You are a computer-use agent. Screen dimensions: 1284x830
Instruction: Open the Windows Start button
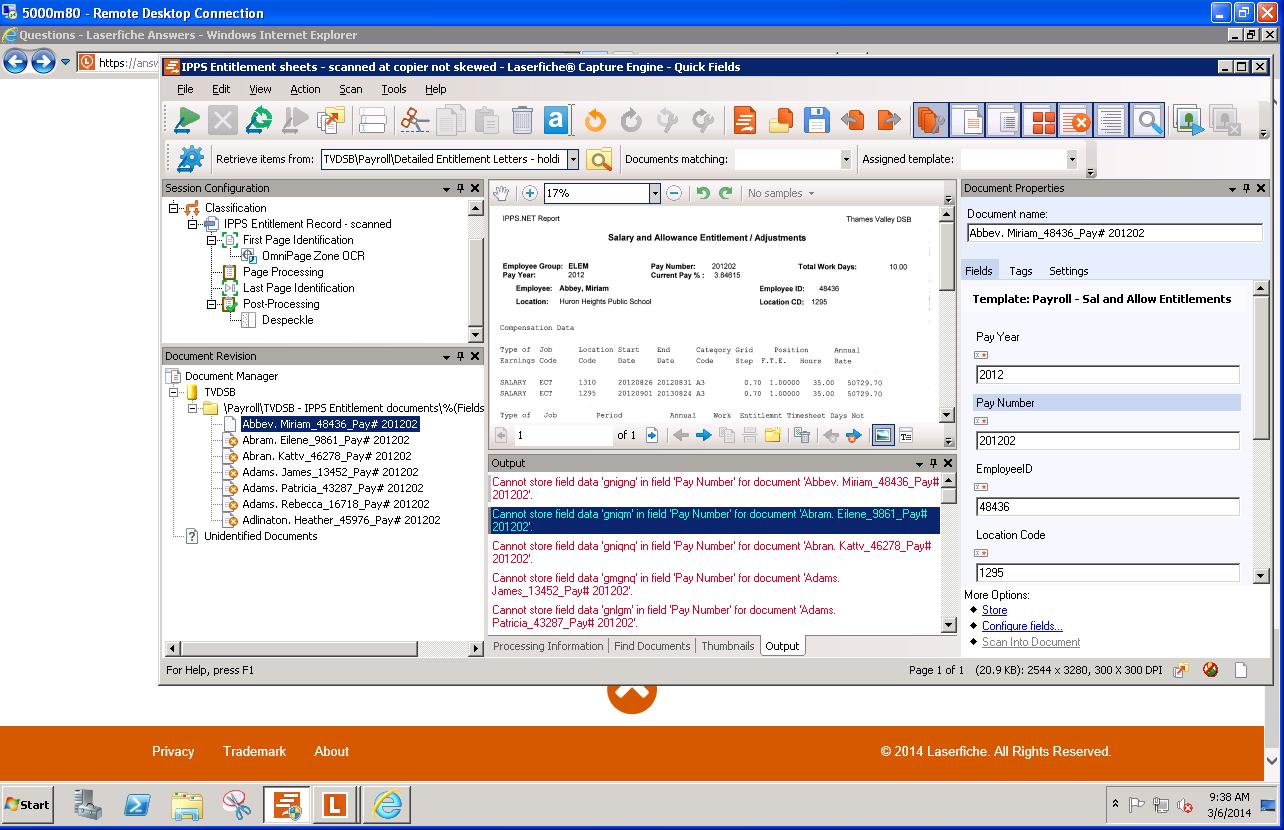click(27, 804)
